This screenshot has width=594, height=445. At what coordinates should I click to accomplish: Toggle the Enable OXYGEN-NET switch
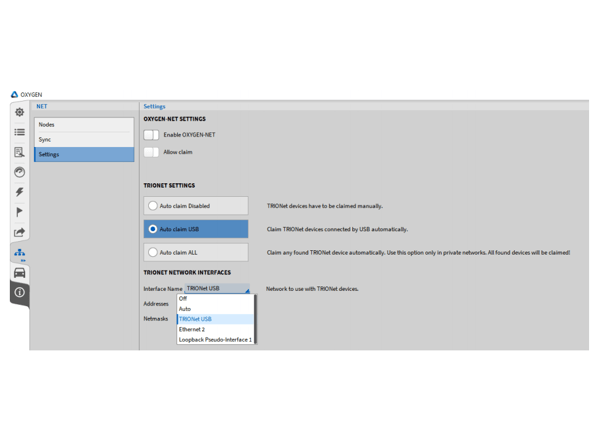click(151, 135)
